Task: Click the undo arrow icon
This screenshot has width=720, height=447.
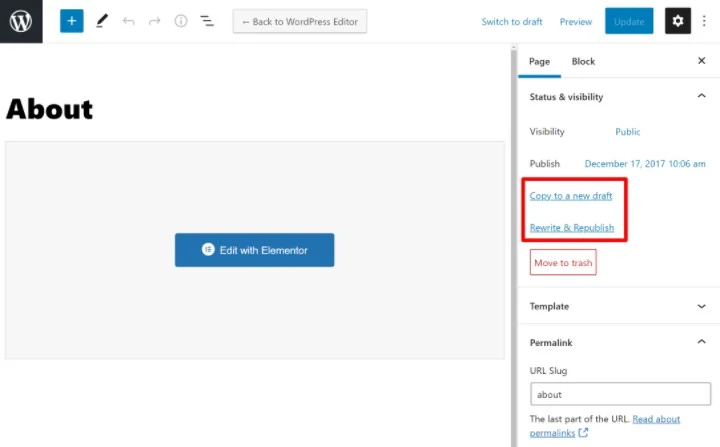Action: [x=128, y=21]
